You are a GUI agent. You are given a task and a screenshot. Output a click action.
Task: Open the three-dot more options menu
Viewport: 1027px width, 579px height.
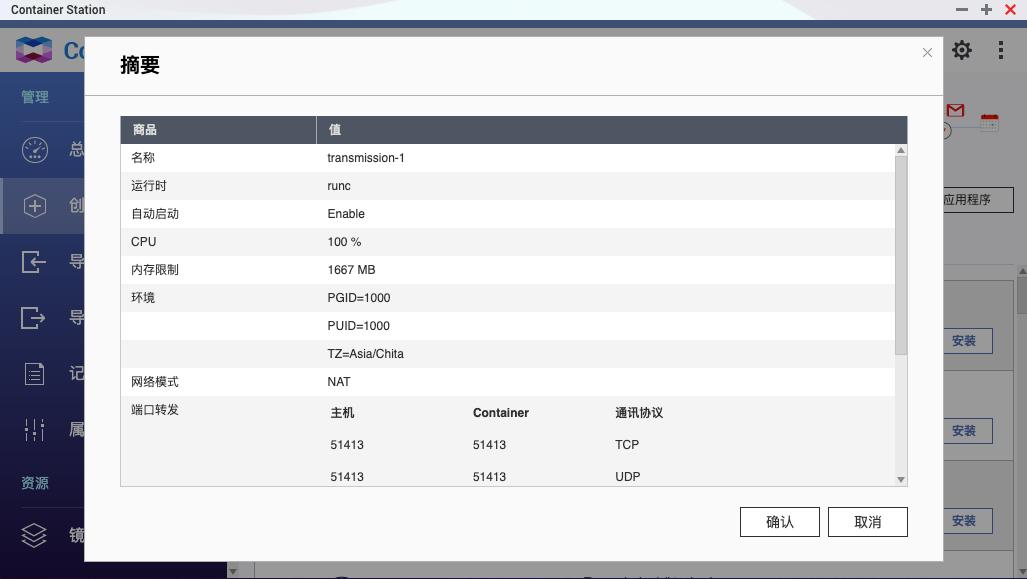click(x=1000, y=50)
